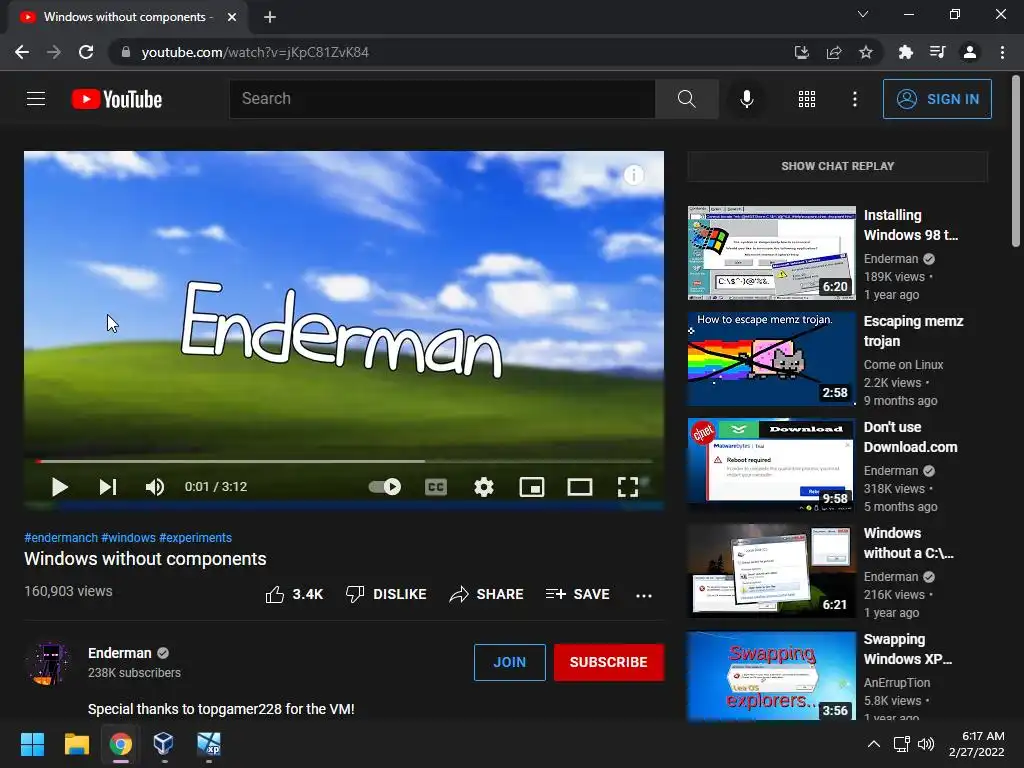The image size is (1024, 768).
Task: Click the URL address bar
Action: click(x=451, y=52)
